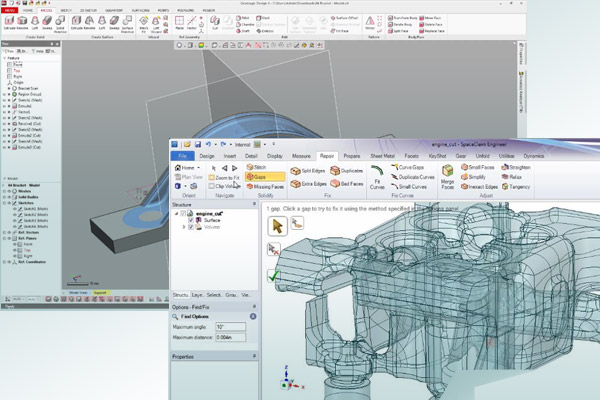Click Zoom to Fit in SpaceClaim Navigate group
600x400 pixels.
224,178
